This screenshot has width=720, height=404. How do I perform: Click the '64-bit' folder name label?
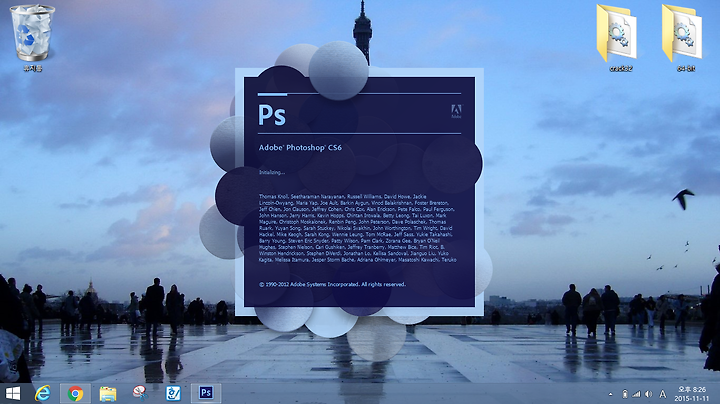686,68
